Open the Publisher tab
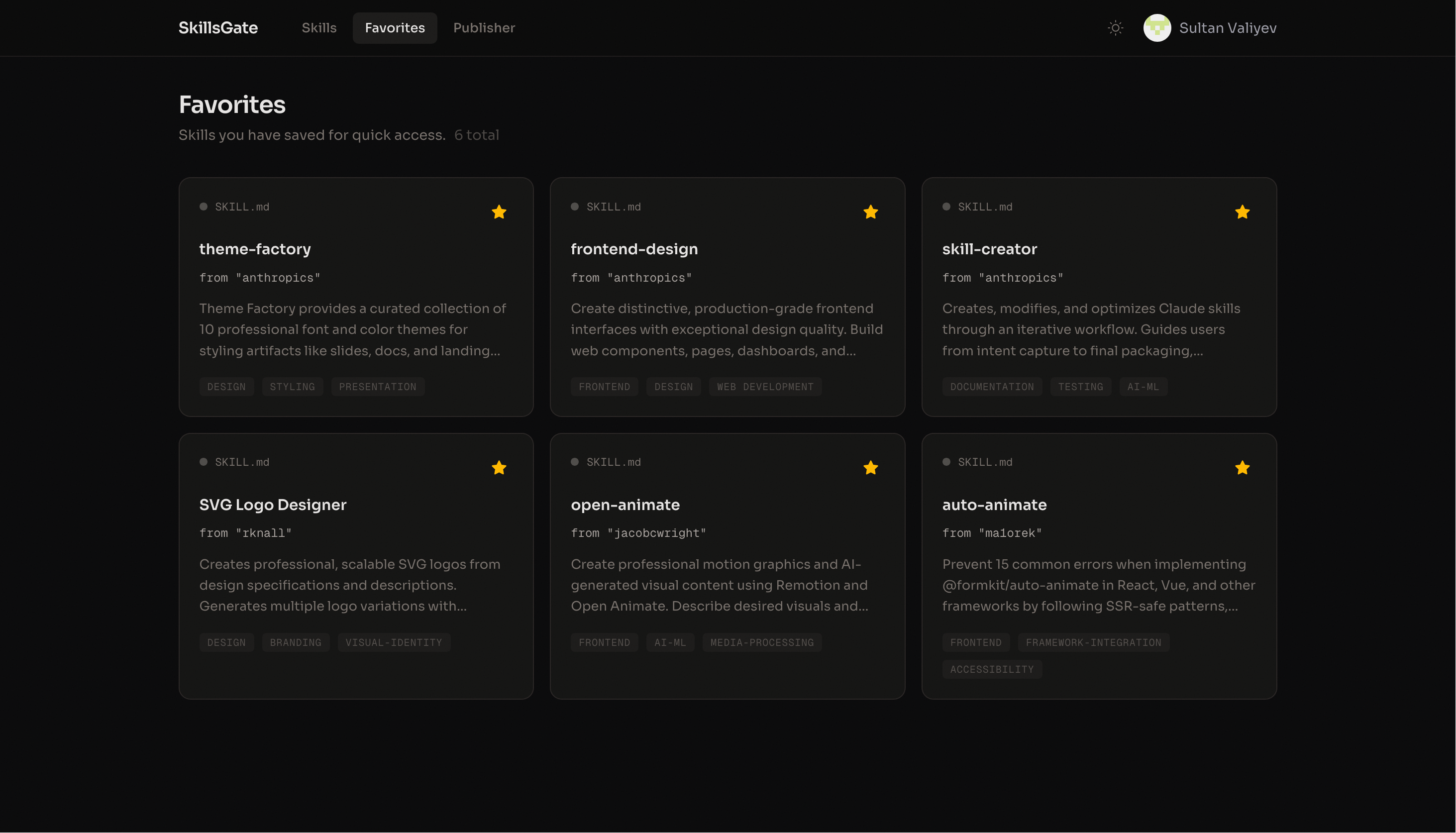This screenshot has height=833, width=1456. (x=484, y=28)
